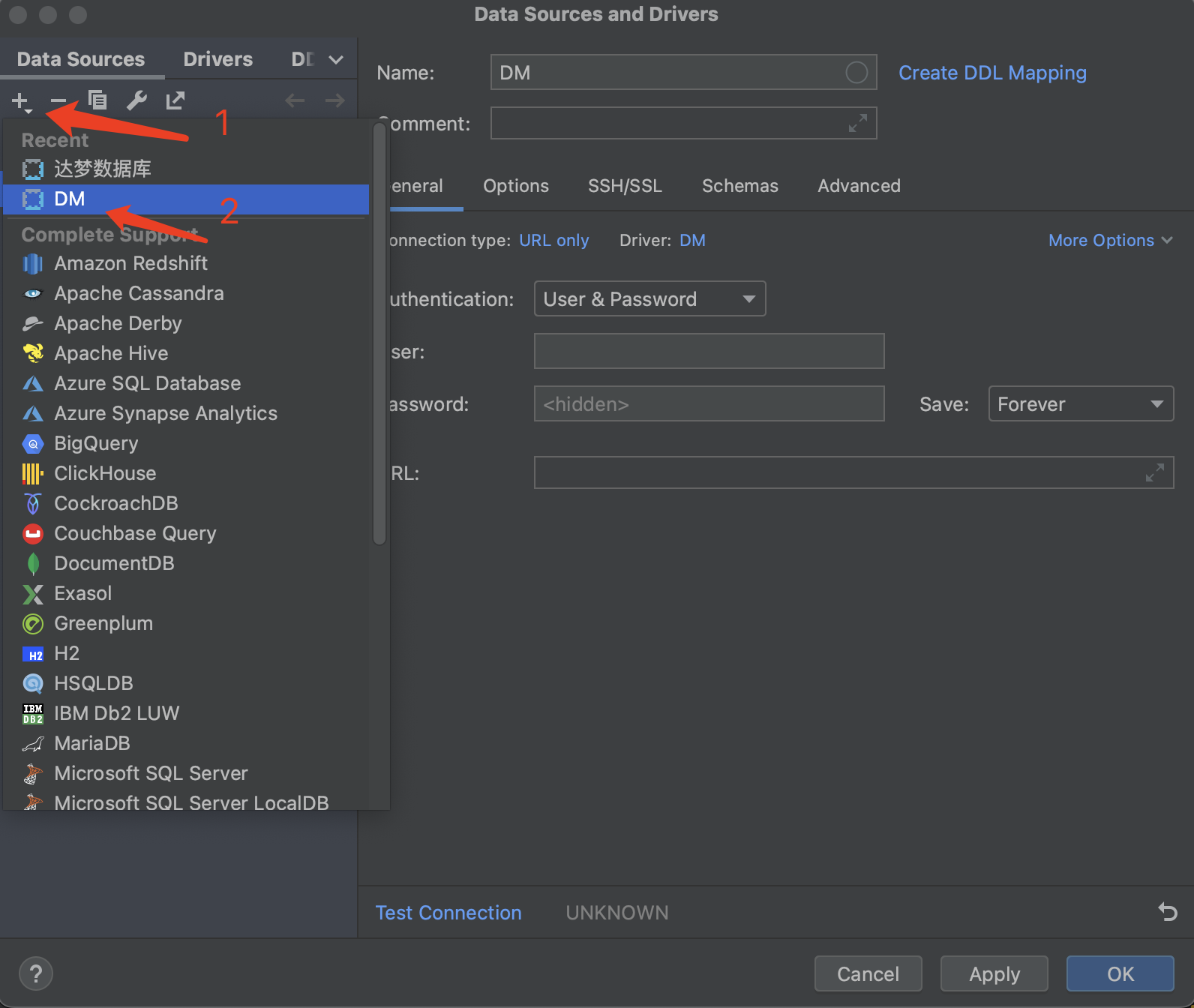Switch to the Data Sources tab
Image resolution: width=1194 pixels, height=1008 pixels.
(x=81, y=59)
